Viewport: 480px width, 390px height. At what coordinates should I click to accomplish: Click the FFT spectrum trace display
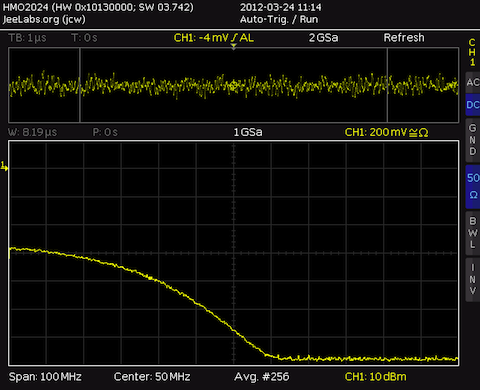click(234, 253)
